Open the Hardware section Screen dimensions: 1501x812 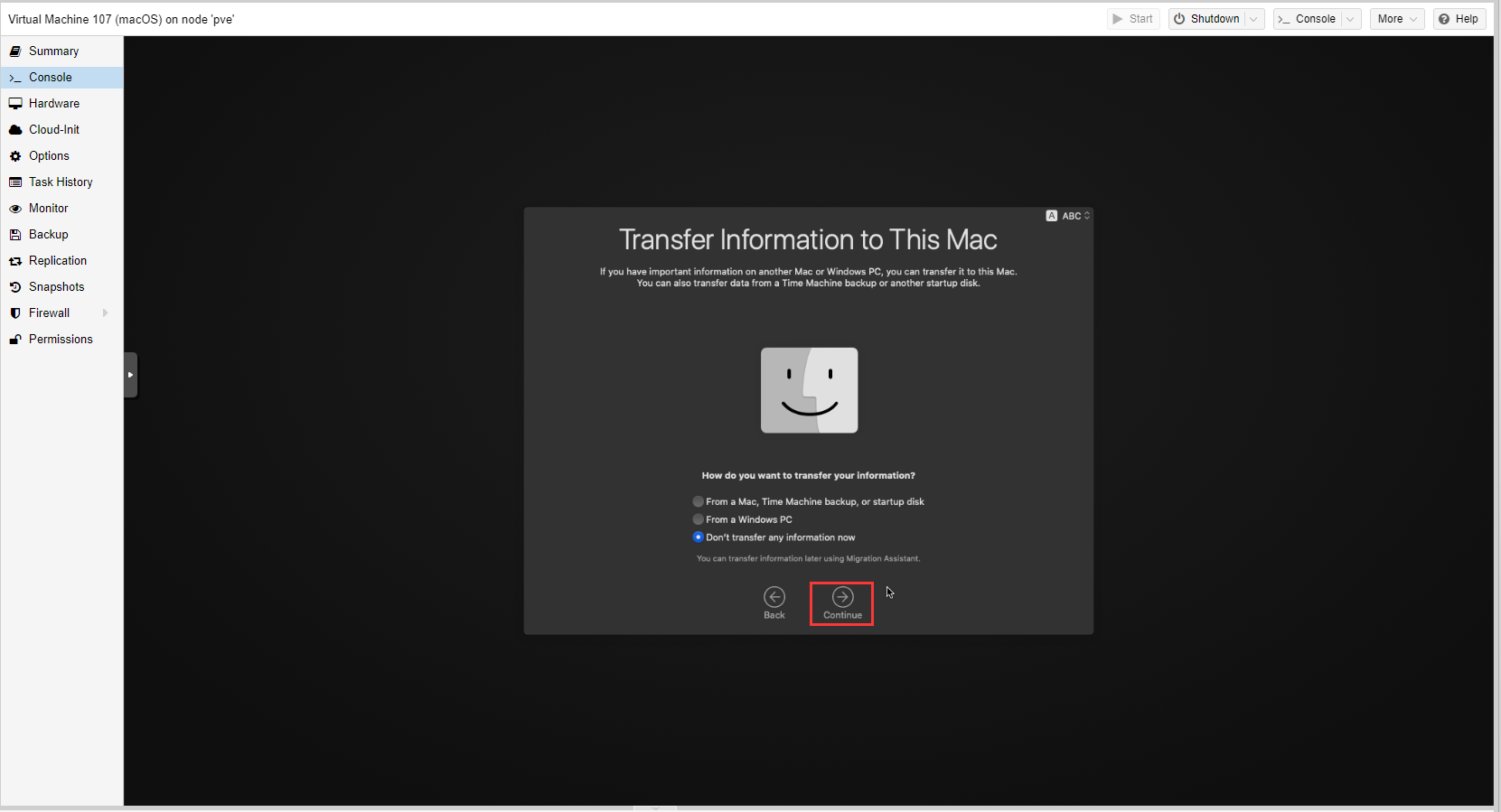(53, 104)
